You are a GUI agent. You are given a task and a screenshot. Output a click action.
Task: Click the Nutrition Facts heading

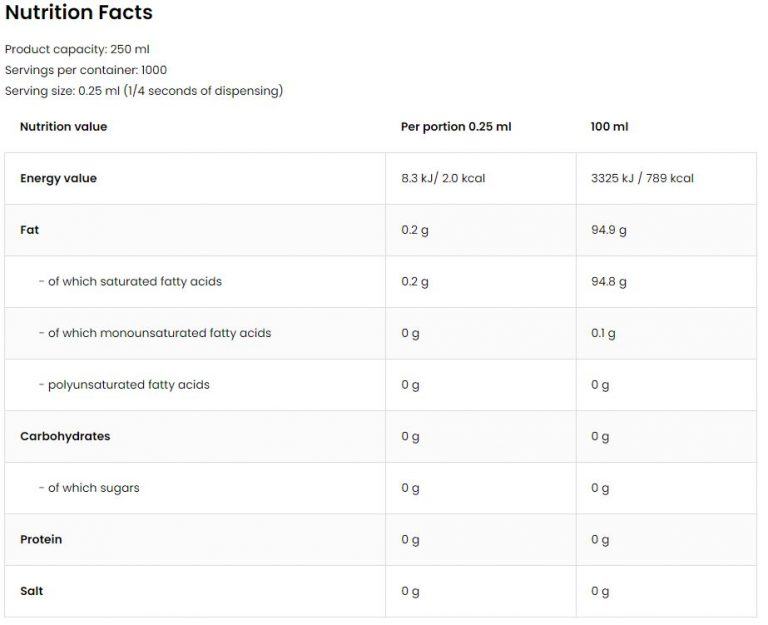click(x=79, y=13)
